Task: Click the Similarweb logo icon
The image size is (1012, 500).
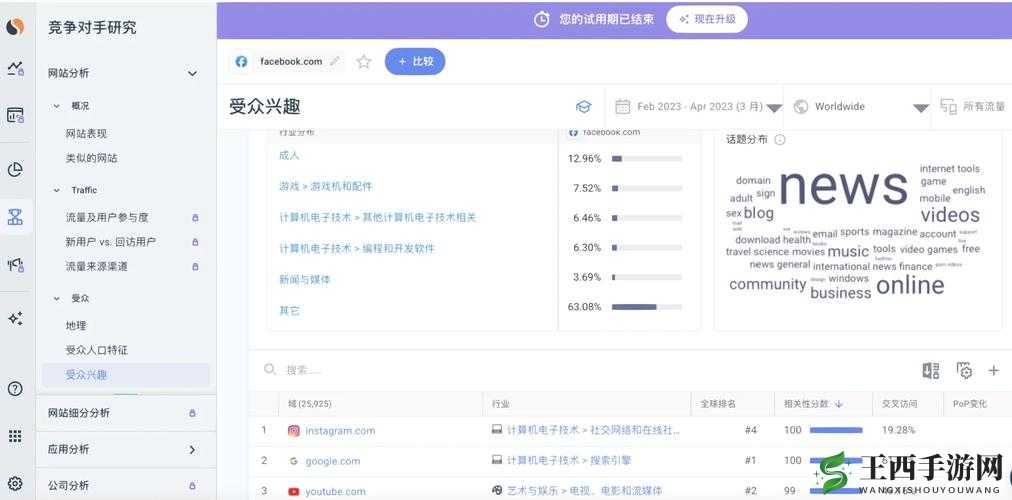Action: pos(15,26)
